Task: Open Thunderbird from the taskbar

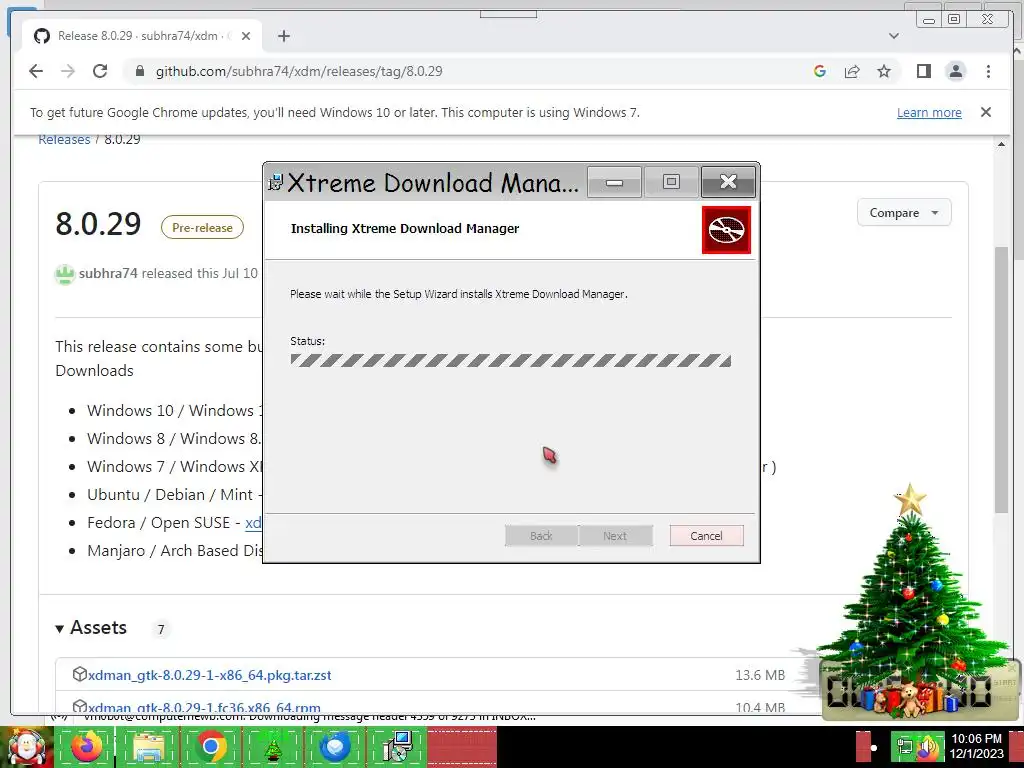Action: (x=334, y=747)
